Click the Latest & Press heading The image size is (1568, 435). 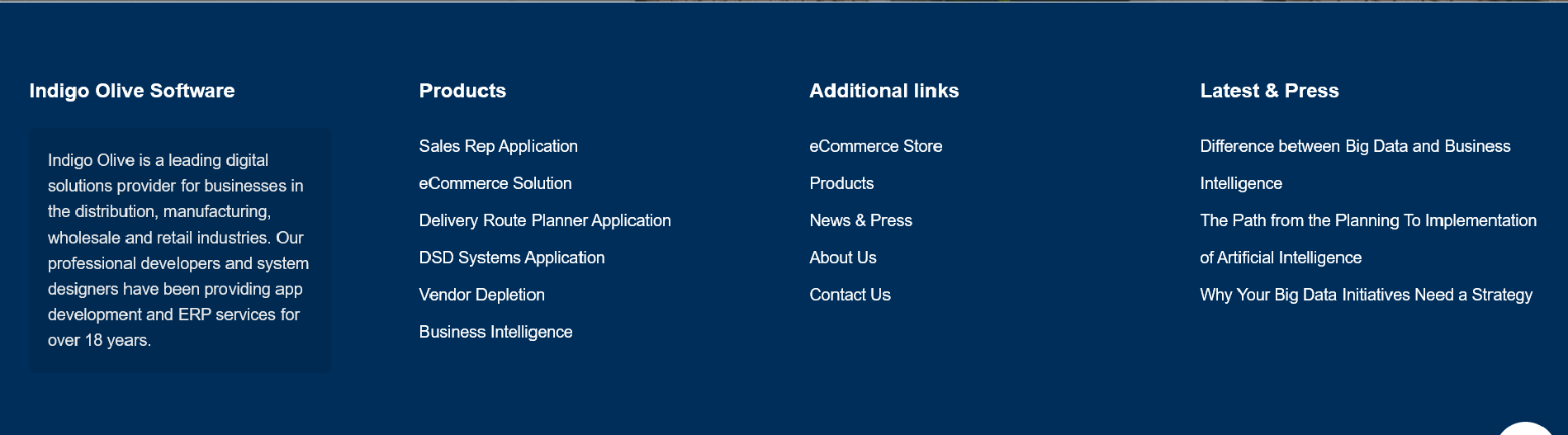pos(1269,91)
